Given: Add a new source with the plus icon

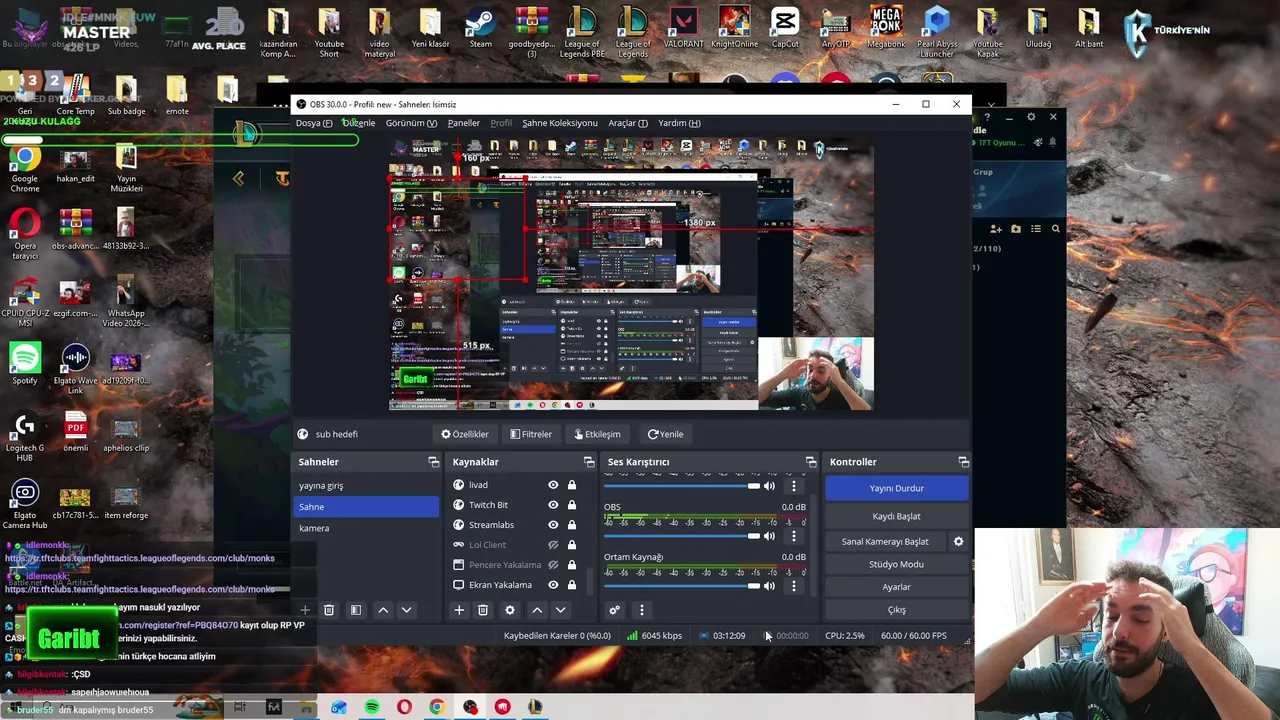Looking at the screenshot, I should (x=459, y=610).
